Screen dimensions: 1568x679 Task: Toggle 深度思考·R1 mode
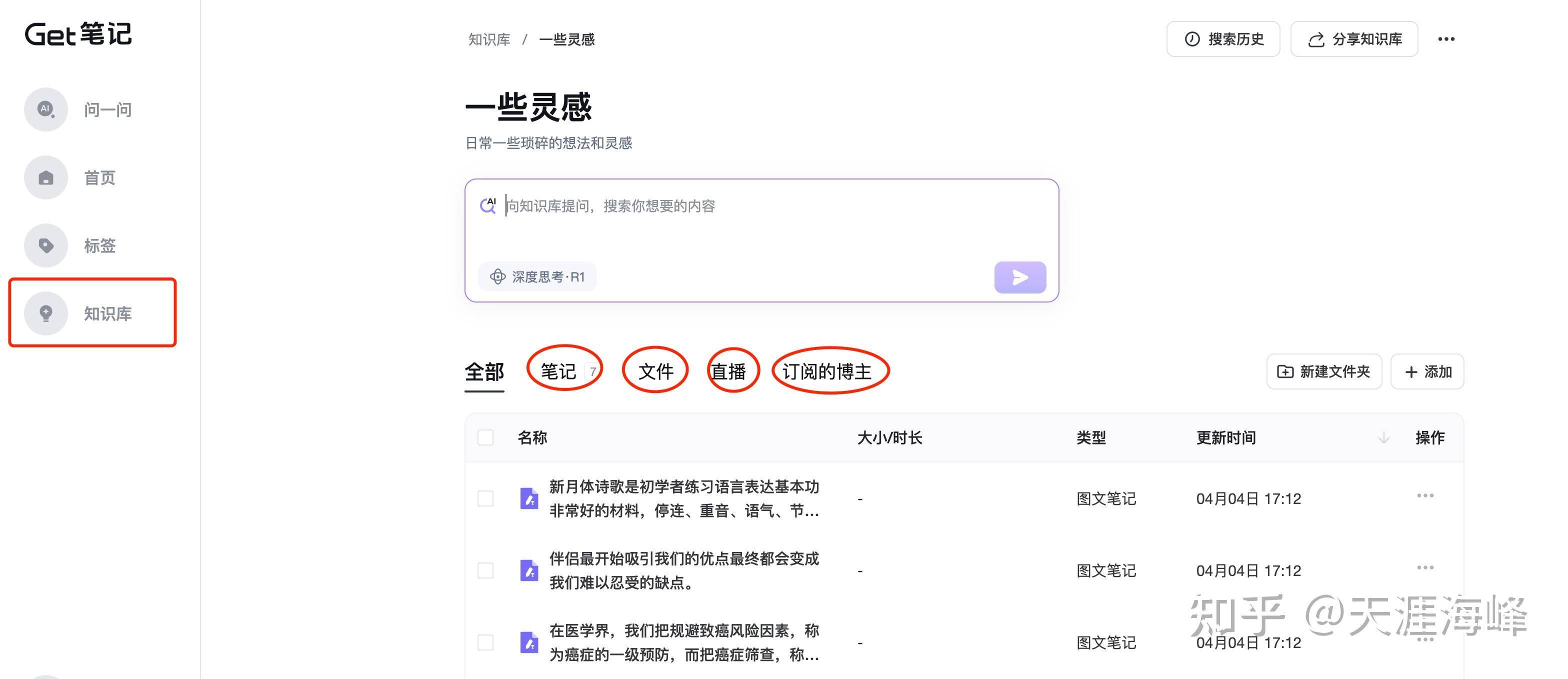tap(537, 277)
